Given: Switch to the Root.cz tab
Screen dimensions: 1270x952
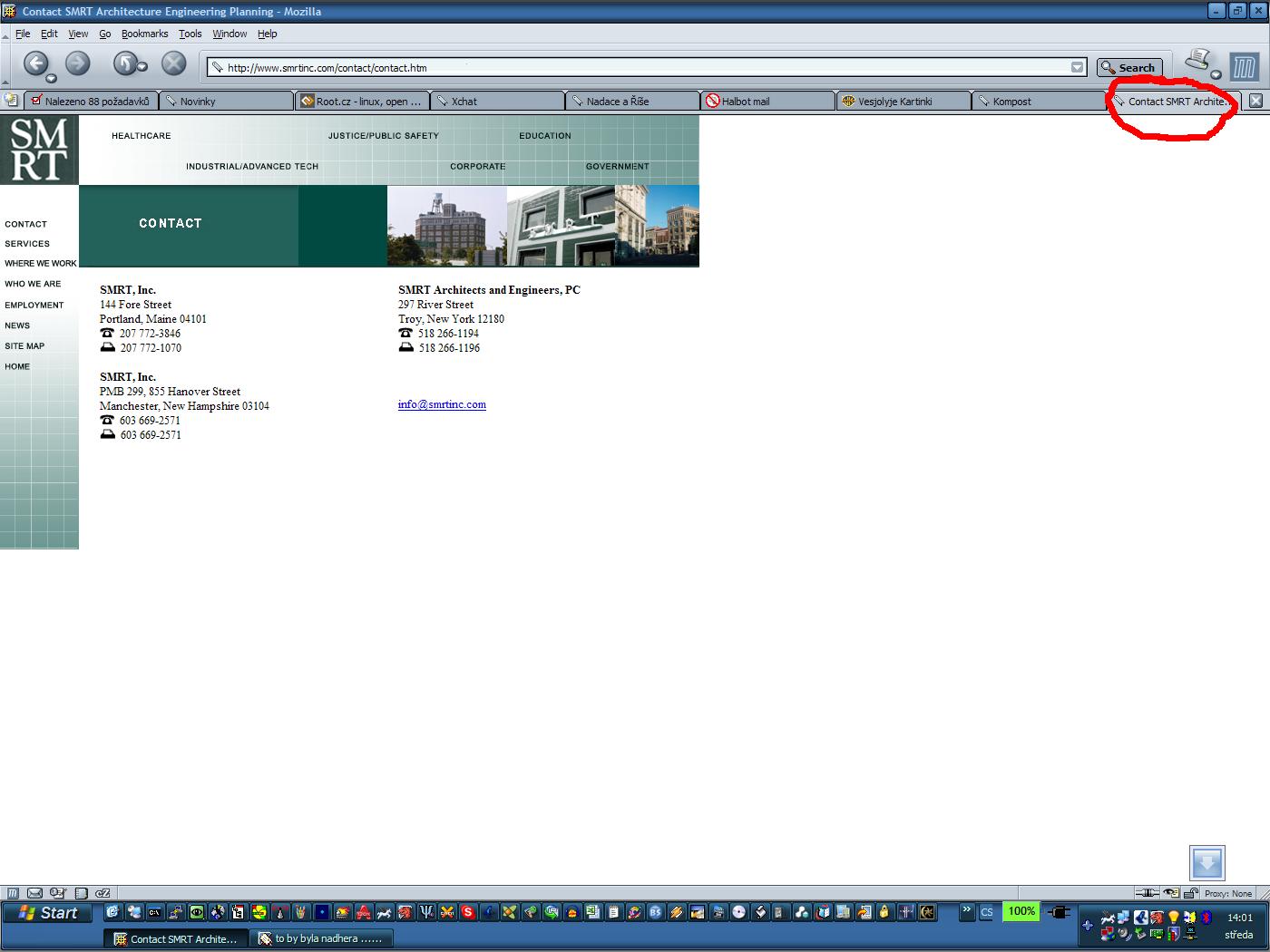Looking at the screenshot, I should pos(362,102).
